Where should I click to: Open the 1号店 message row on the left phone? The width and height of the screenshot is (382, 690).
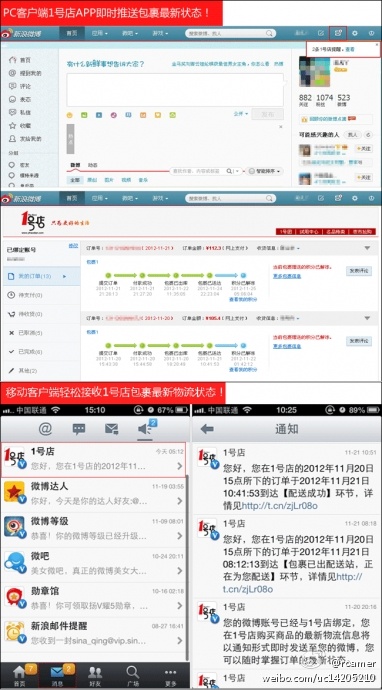[x=93, y=459]
